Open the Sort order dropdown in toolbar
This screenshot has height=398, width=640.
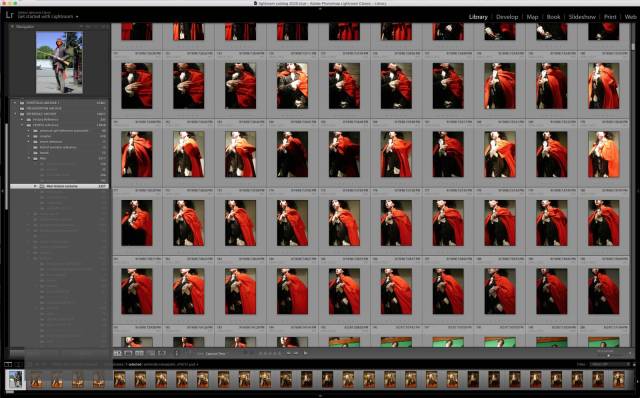[215, 354]
